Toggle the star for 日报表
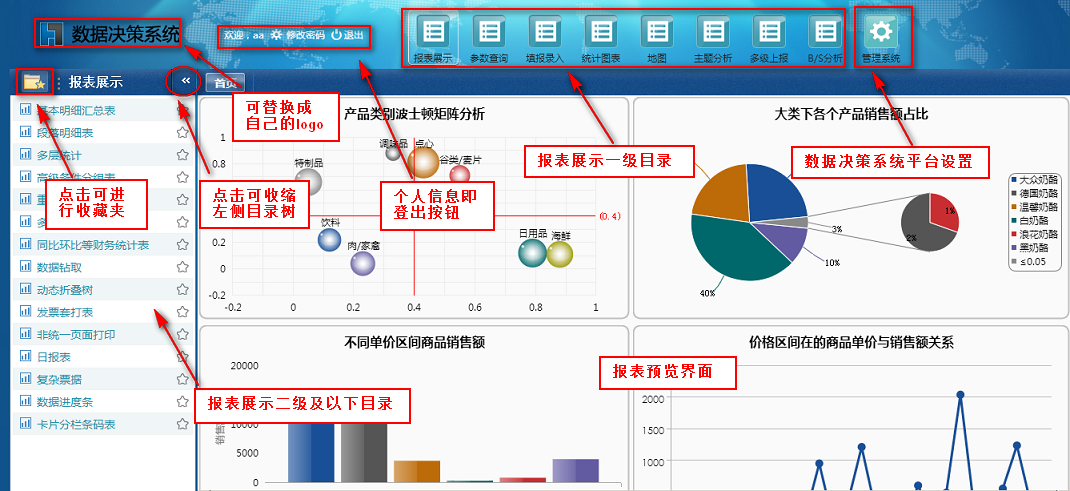Image resolution: width=1070 pixels, height=491 pixels. [182, 356]
